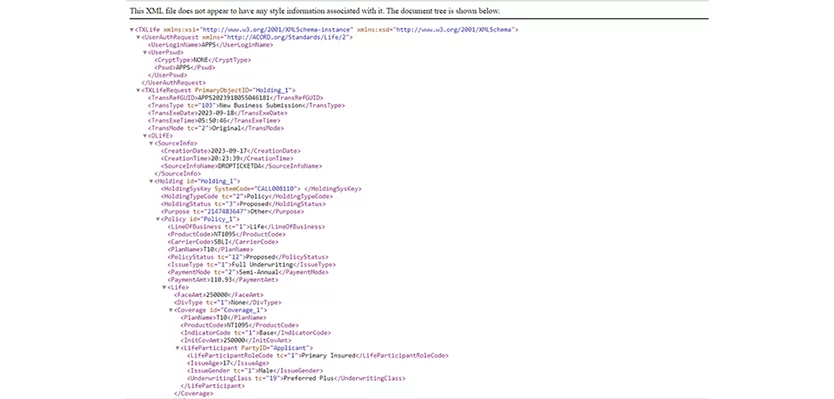834x399 pixels.
Task: Click the IssueType Full Underwriting line
Action: 252,264
